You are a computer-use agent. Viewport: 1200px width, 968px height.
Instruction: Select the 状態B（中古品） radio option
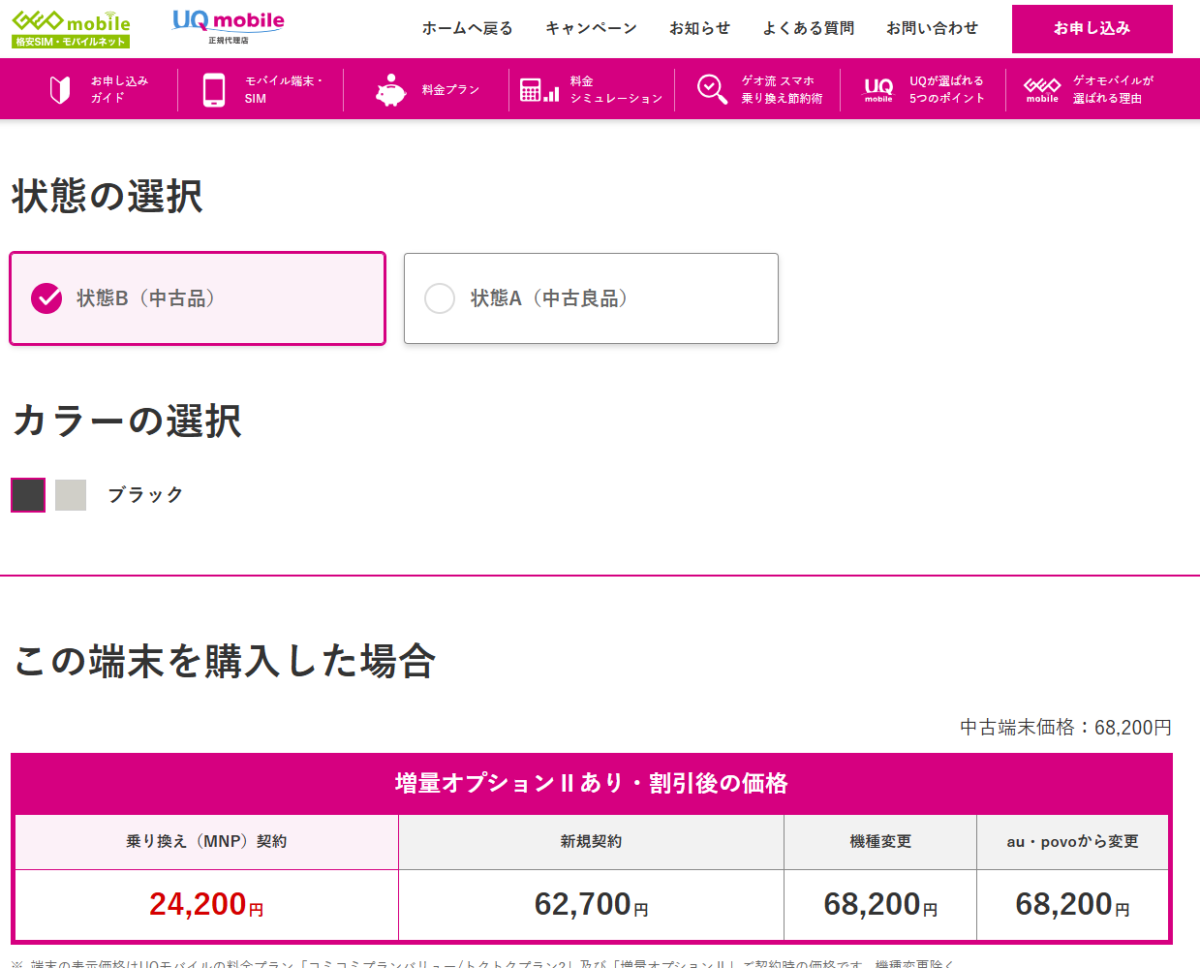coord(47,298)
